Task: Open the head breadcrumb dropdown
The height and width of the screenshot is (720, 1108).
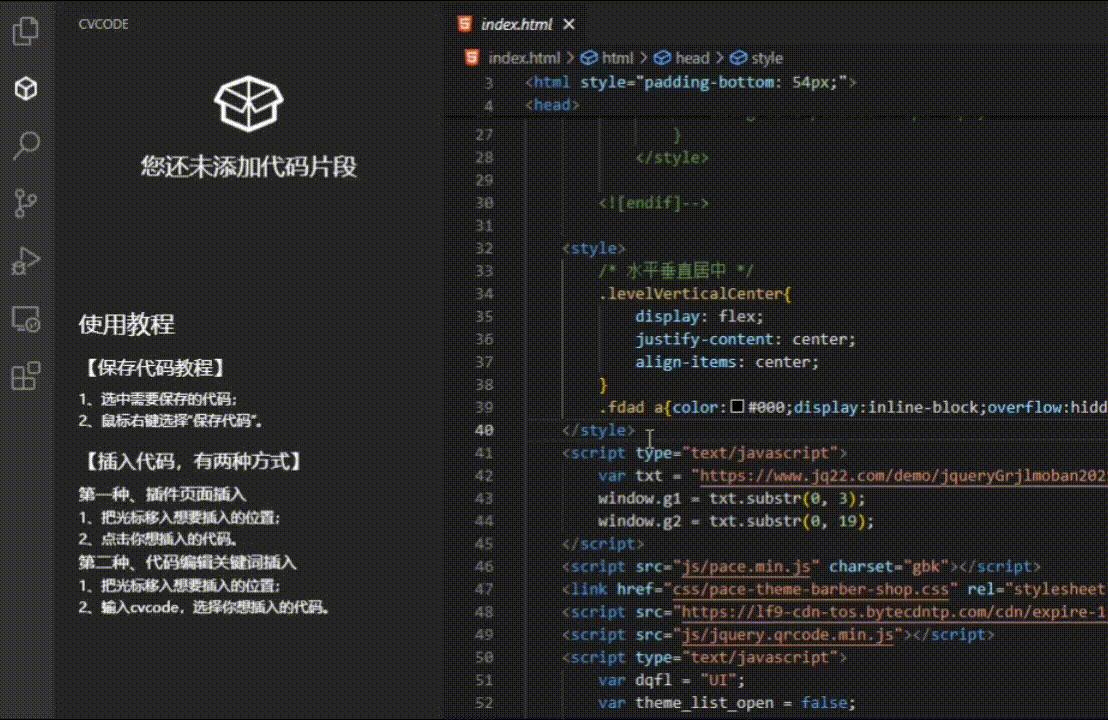Action: click(682, 58)
